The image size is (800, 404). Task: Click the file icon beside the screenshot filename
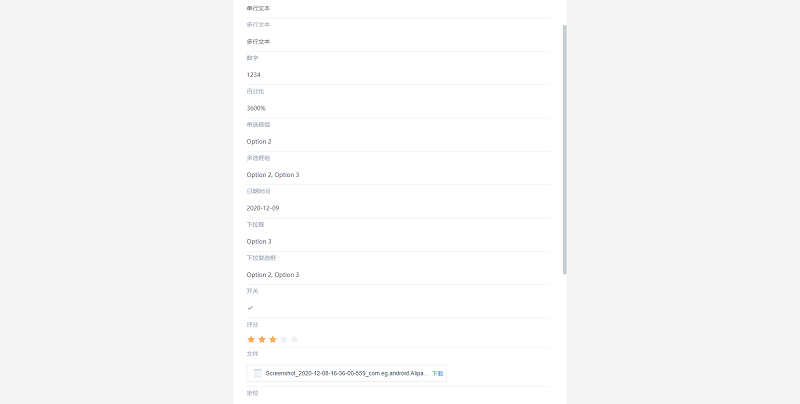coord(257,373)
